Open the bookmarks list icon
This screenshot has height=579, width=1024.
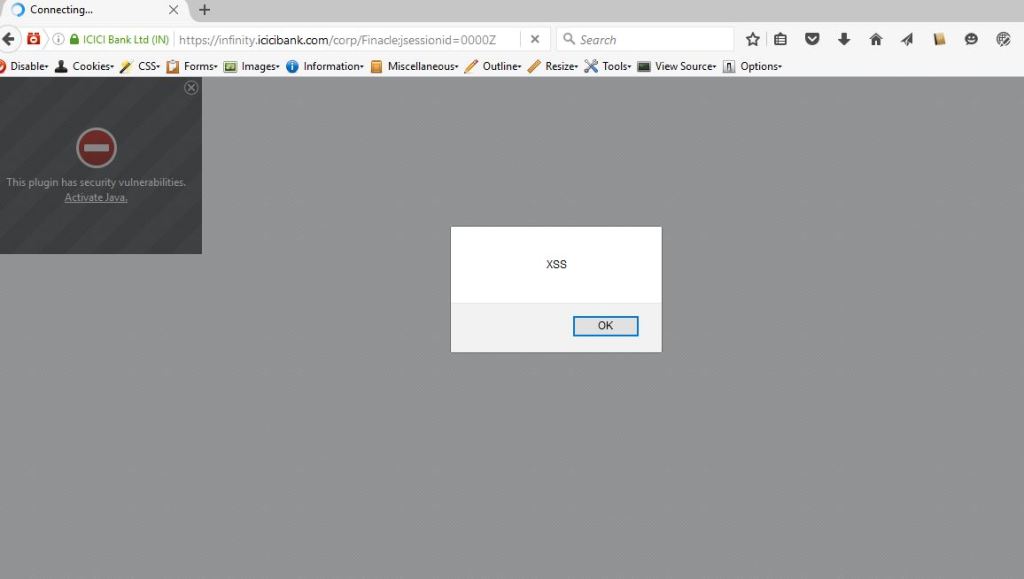pyautogui.click(x=781, y=39)
